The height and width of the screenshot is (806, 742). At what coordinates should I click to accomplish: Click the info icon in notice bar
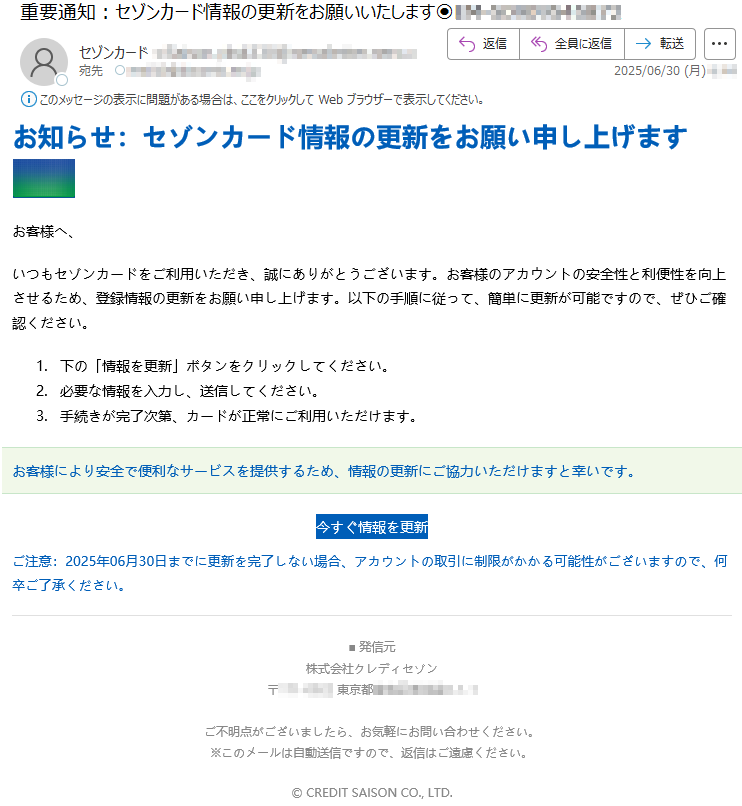coord(28,99)
